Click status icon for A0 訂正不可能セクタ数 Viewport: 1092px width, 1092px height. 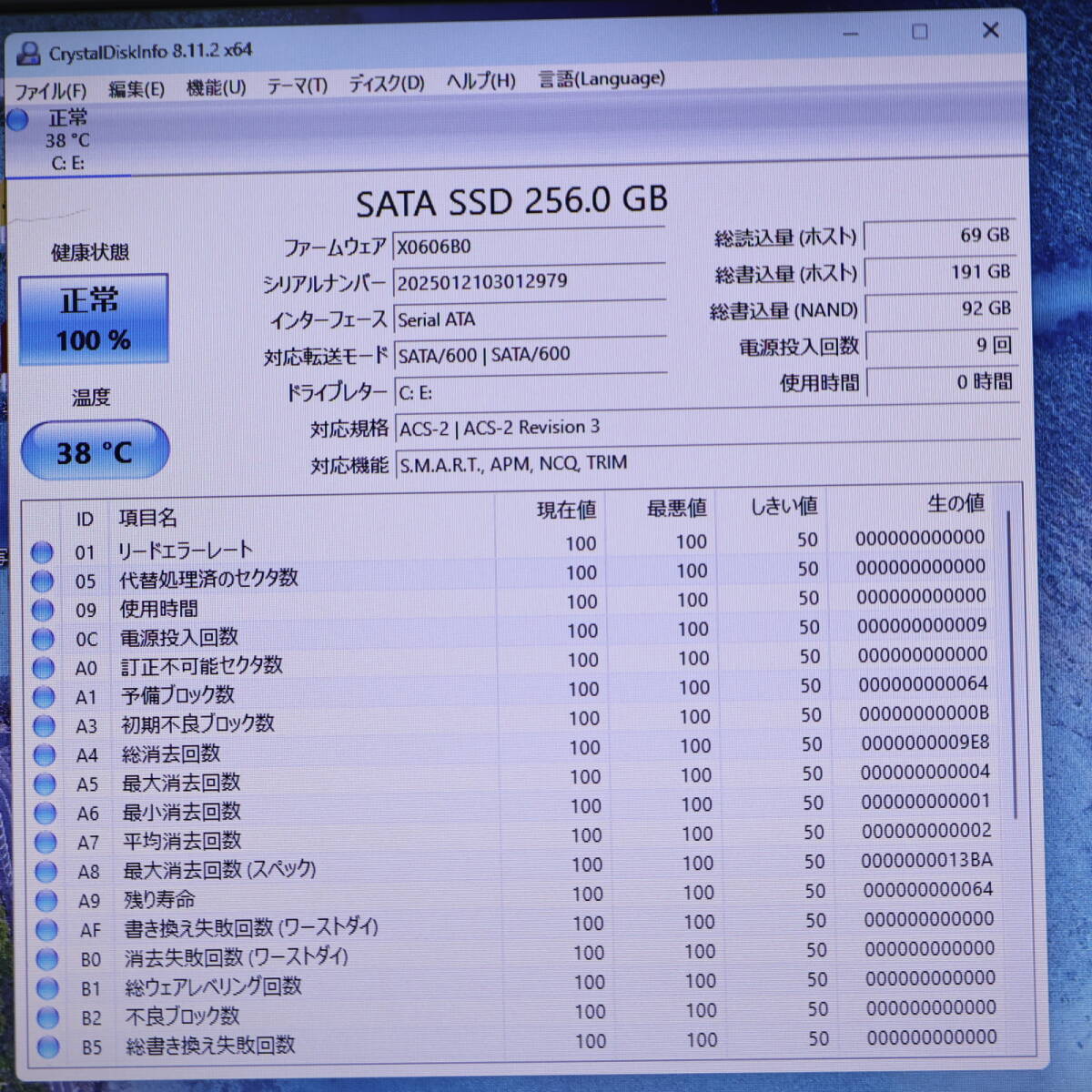click(x=44, y=668)
